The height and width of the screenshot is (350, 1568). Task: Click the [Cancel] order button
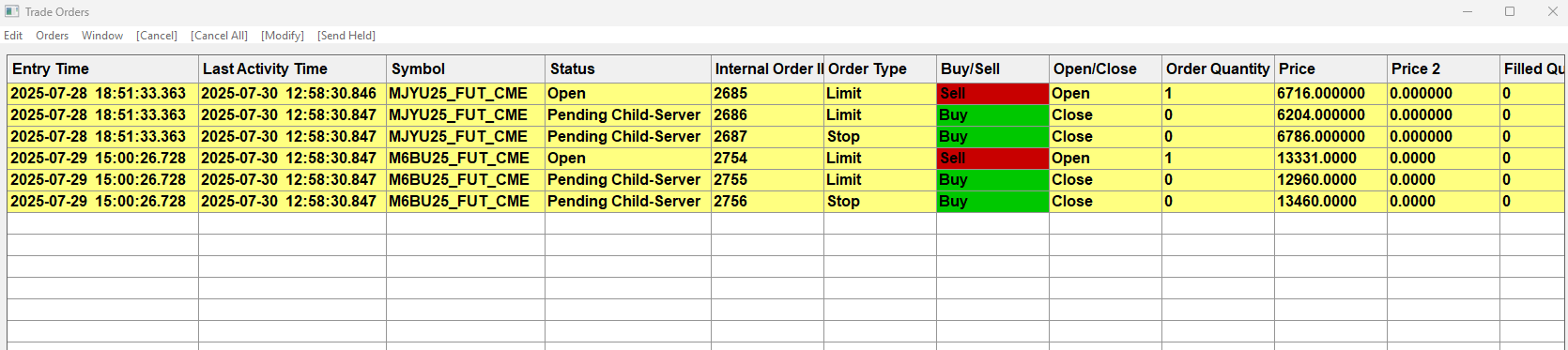pyautogui.click(x=157, y=36)
